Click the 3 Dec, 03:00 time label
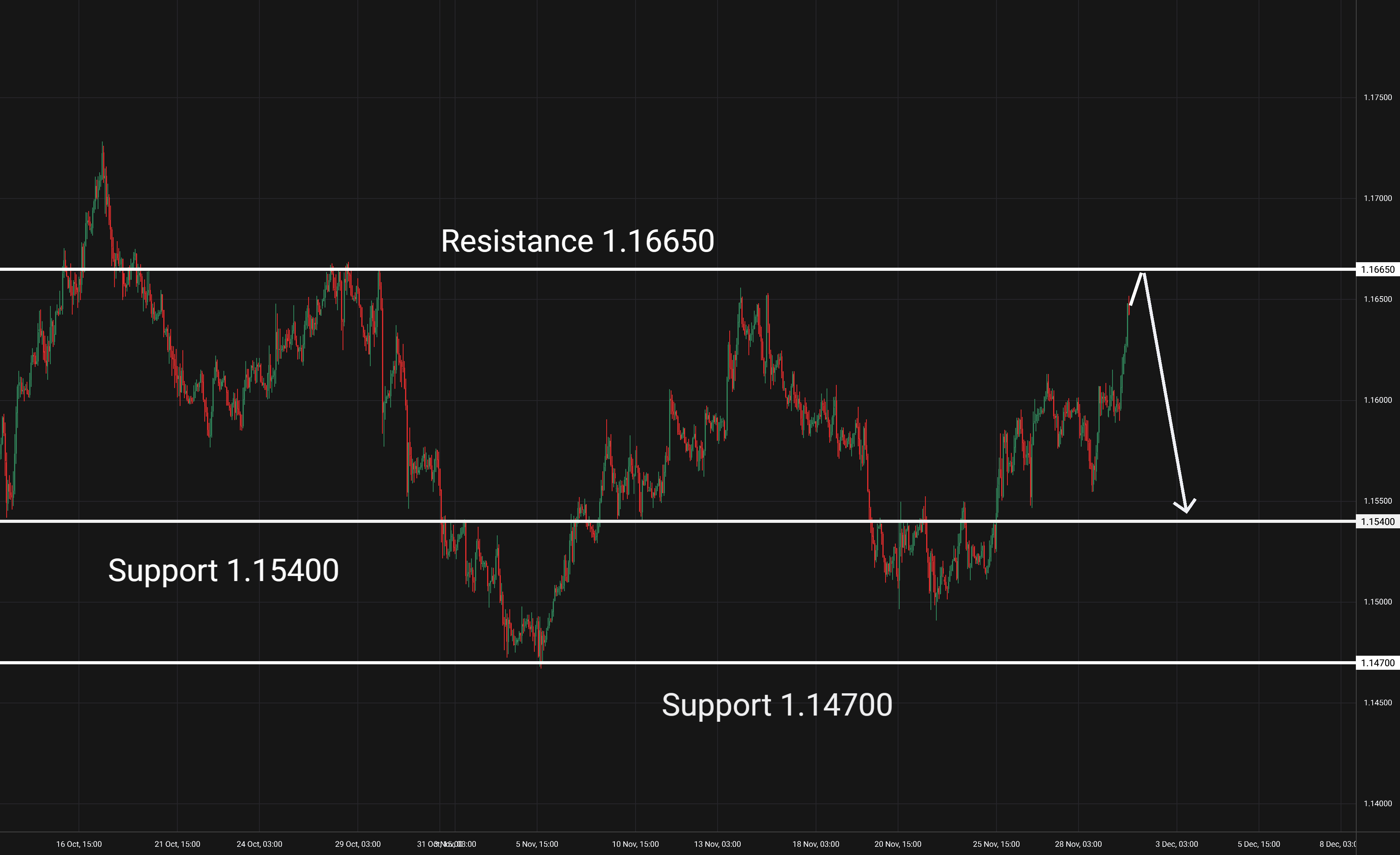The height and width of the screenshot is (855, 1400). coord(1176,844)
